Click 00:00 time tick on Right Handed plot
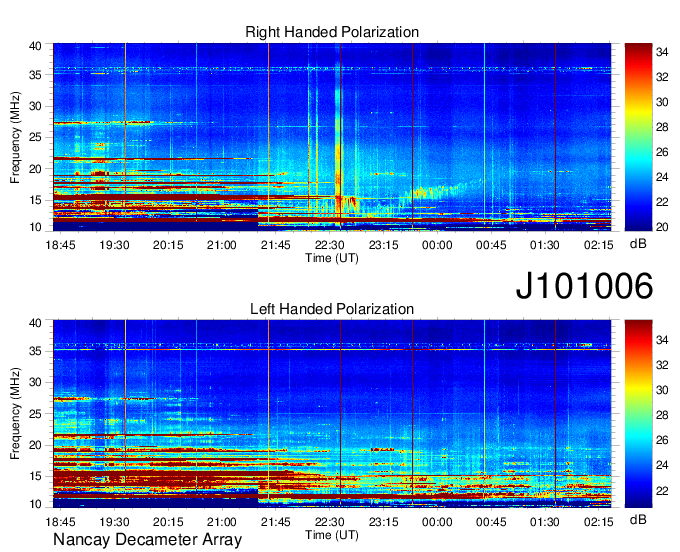This screenshot has width=680, height=552. tap(437, 245)
